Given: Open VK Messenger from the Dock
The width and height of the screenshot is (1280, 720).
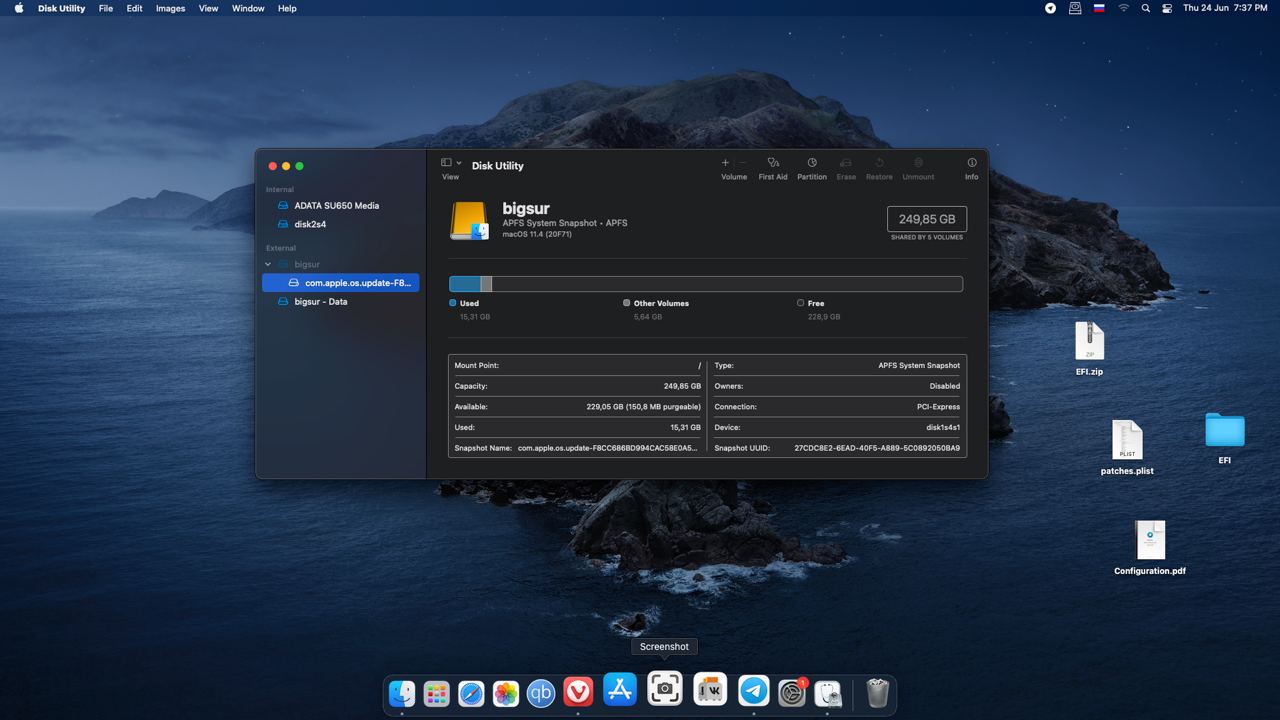Looking at the screenshot, I should [x=710, y=689].
